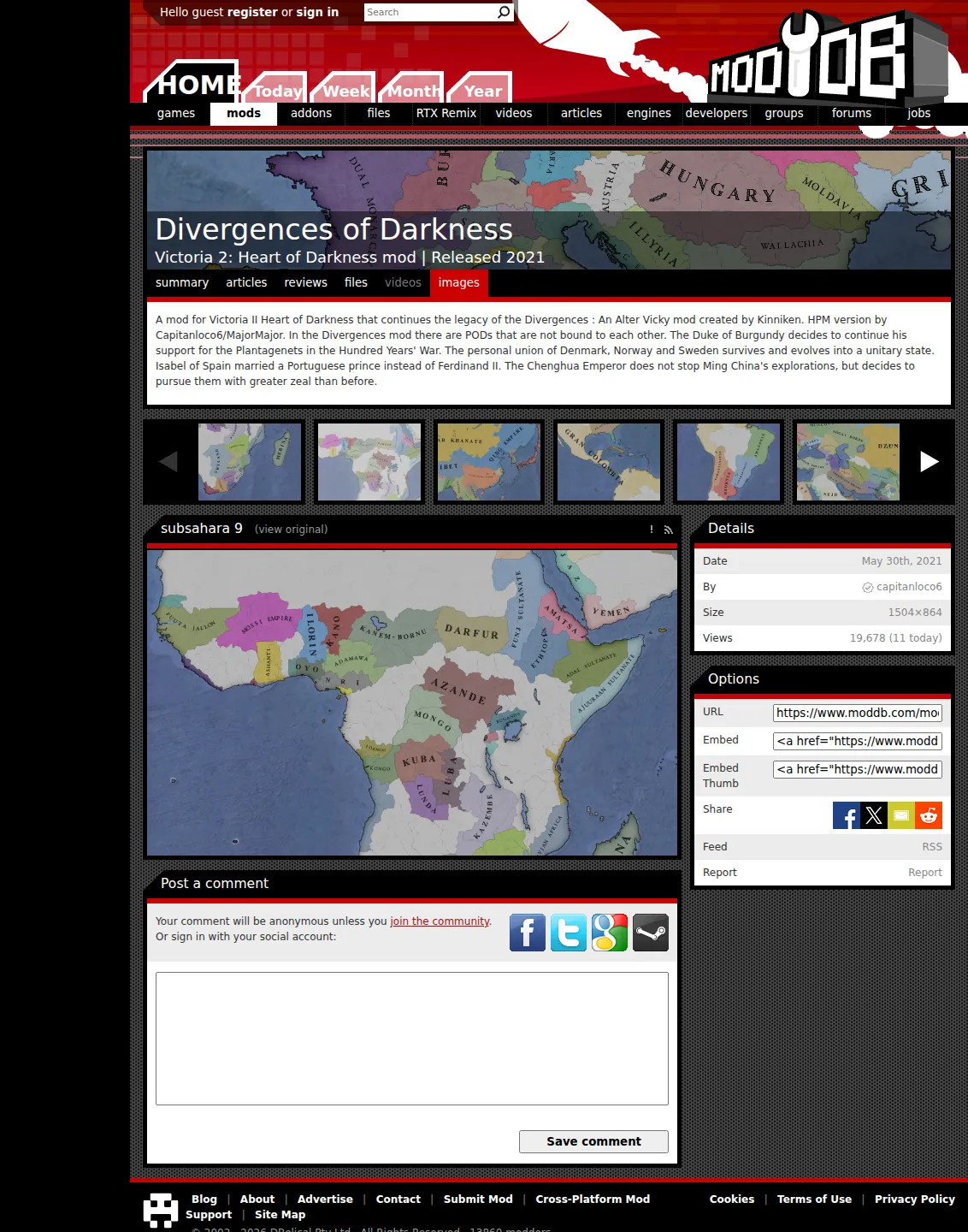Image resolution: width=968 pixels, height=1232 pixels.
Task: Open the Divergences of Darkness title
Action: click(334, 229)
